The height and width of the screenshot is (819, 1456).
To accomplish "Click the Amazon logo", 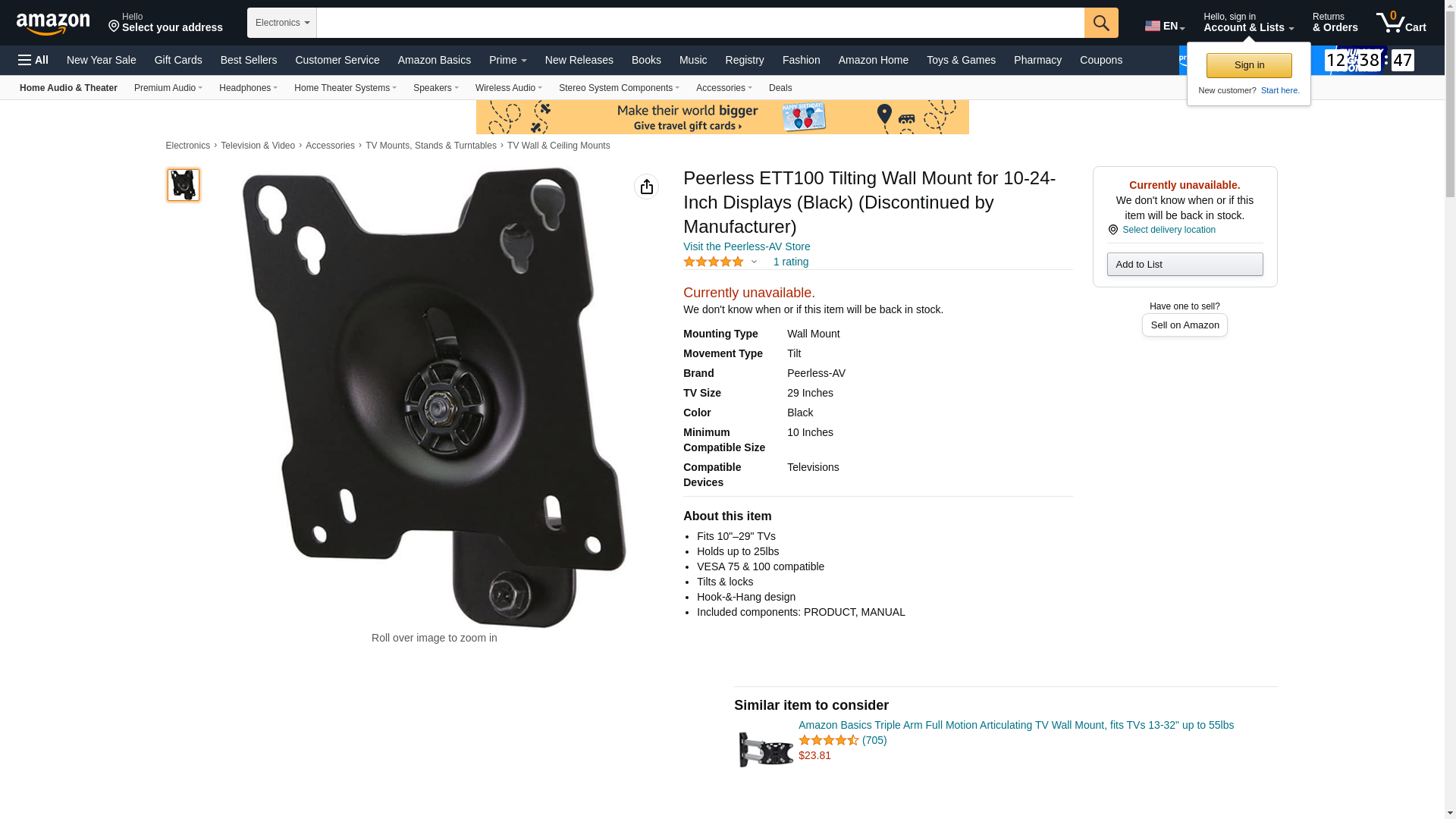I will click(x=53, y=24).
